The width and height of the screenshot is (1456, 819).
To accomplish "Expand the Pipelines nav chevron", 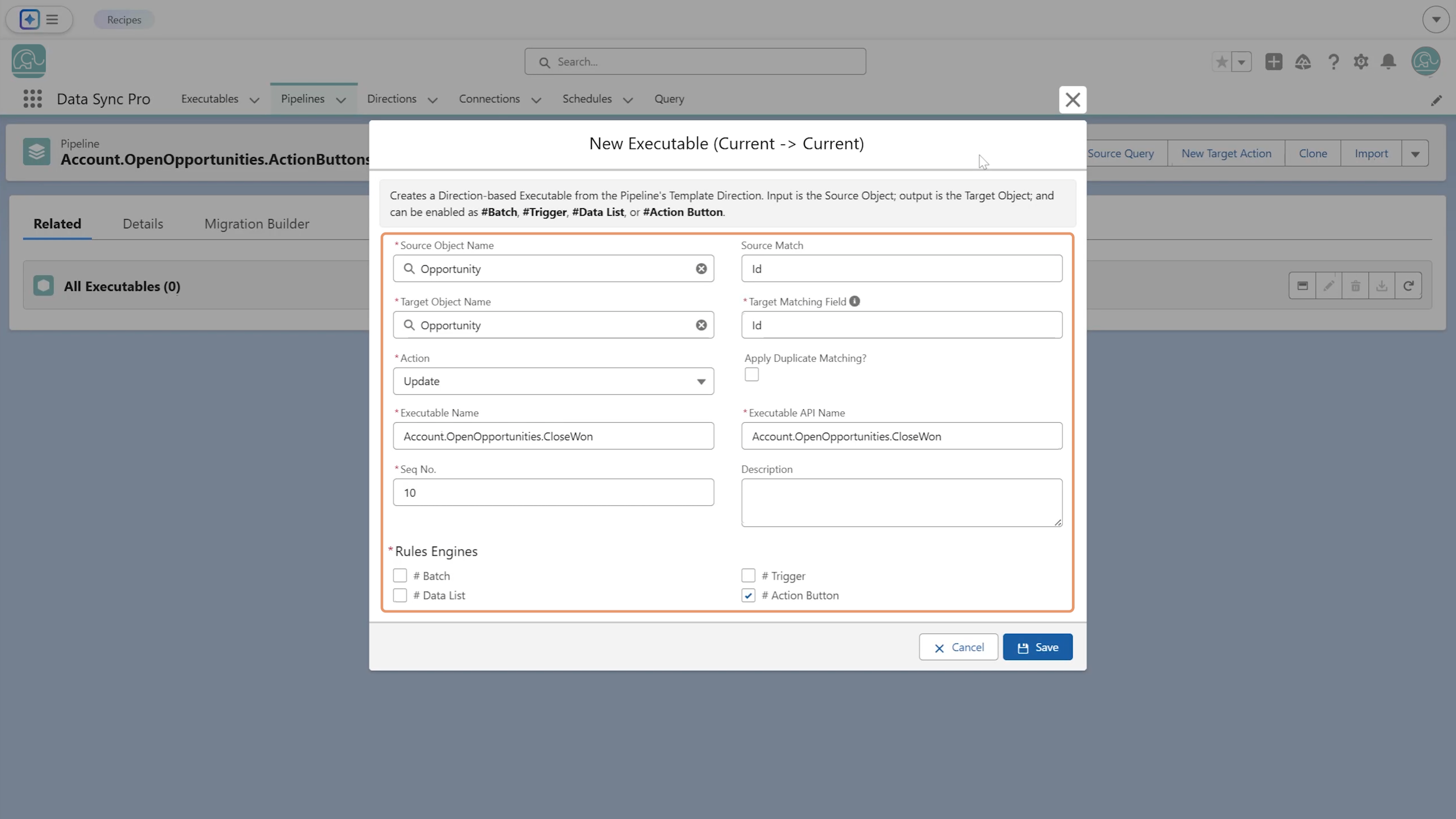I will point(341,100).
